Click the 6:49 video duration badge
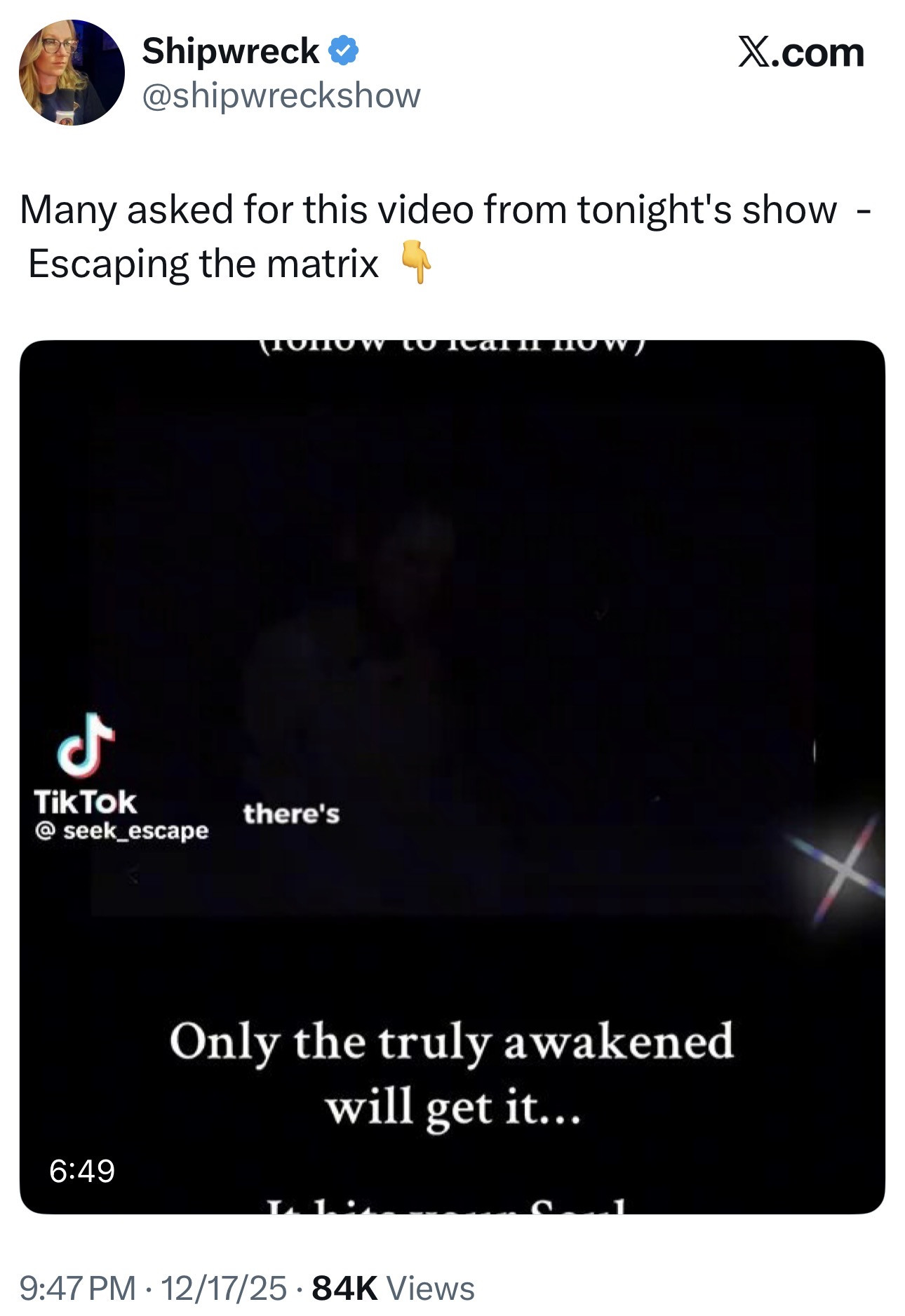Image resolution: width=905 pixels, height=1316 pixels. click(82, 1170)
